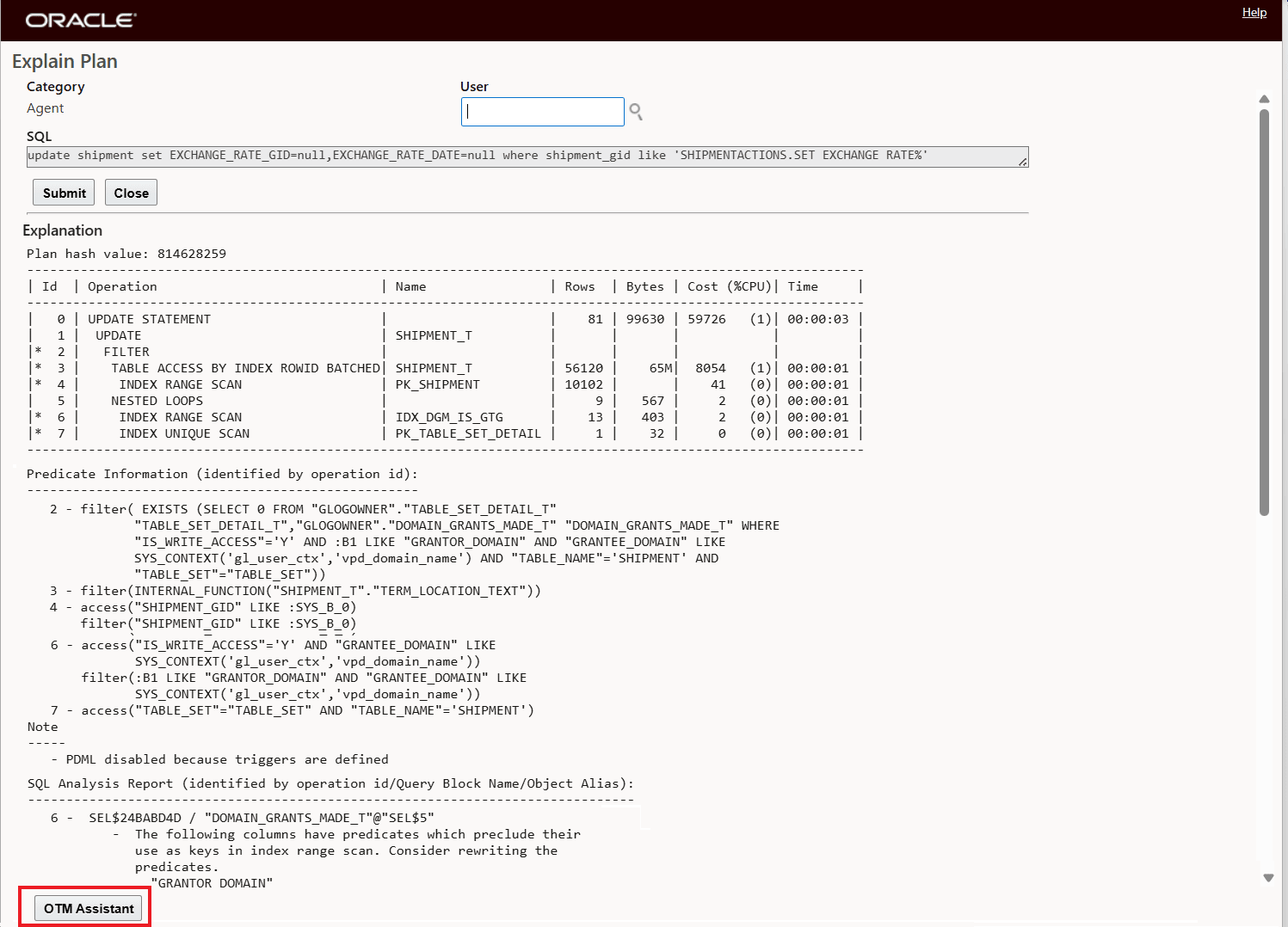Select FILTER operation row in plan
The image size is (1288, 927).
pyautogui.click(x=445, y=352)
